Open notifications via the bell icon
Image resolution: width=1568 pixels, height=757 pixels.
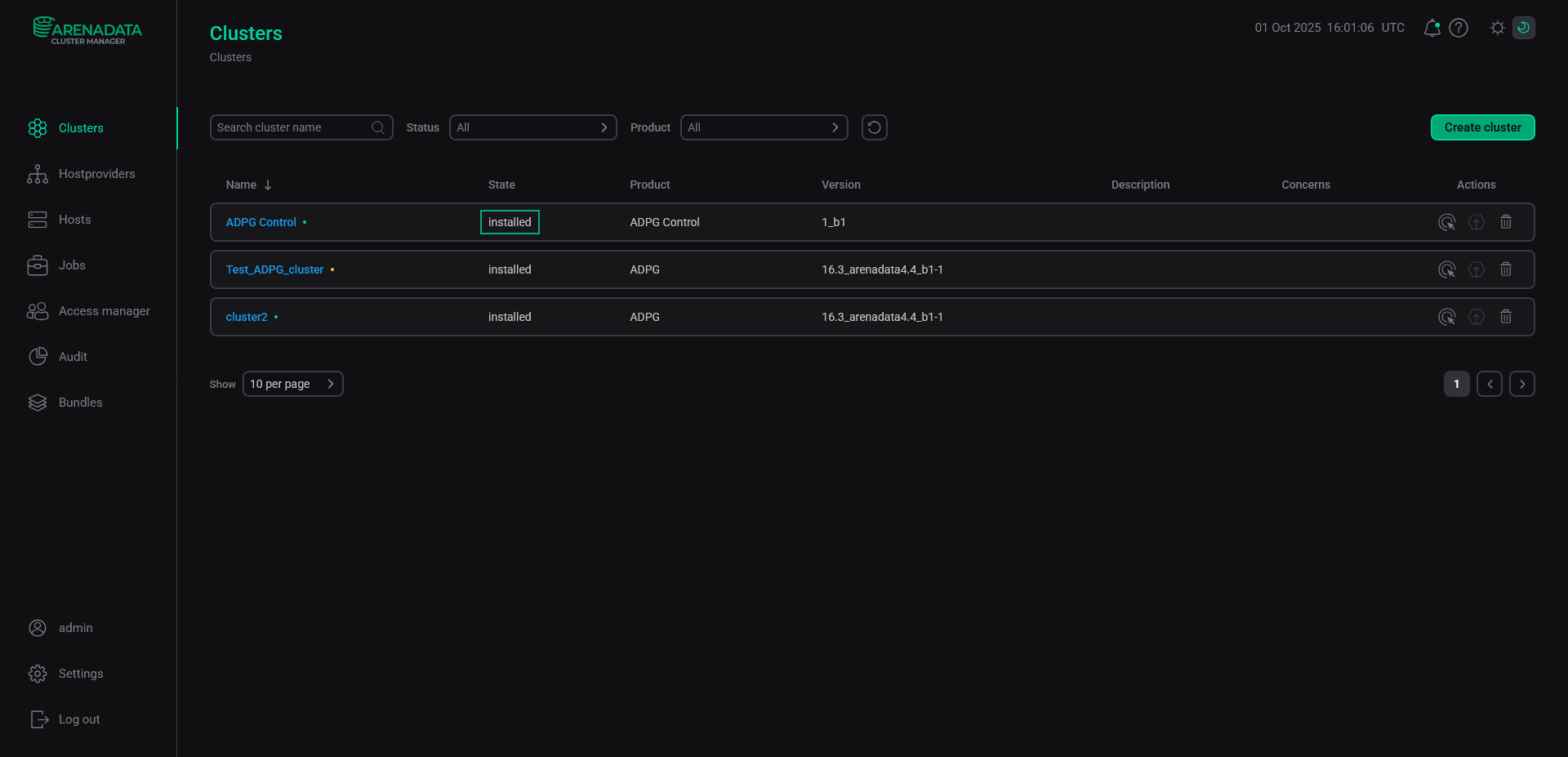tap(1432, 27)
